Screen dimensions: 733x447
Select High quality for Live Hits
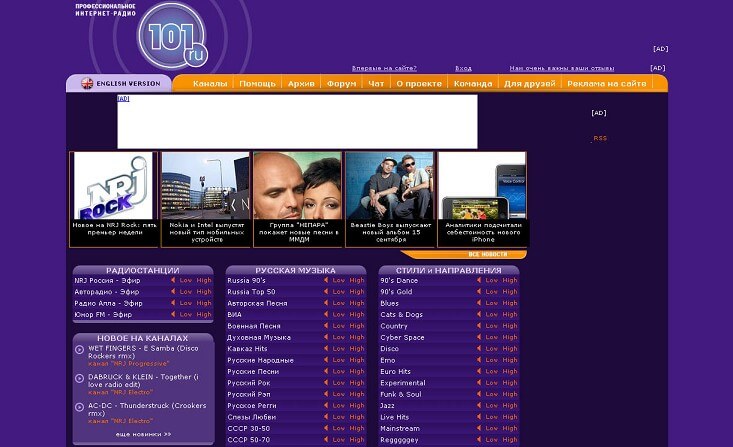click(x=510, y=417)
